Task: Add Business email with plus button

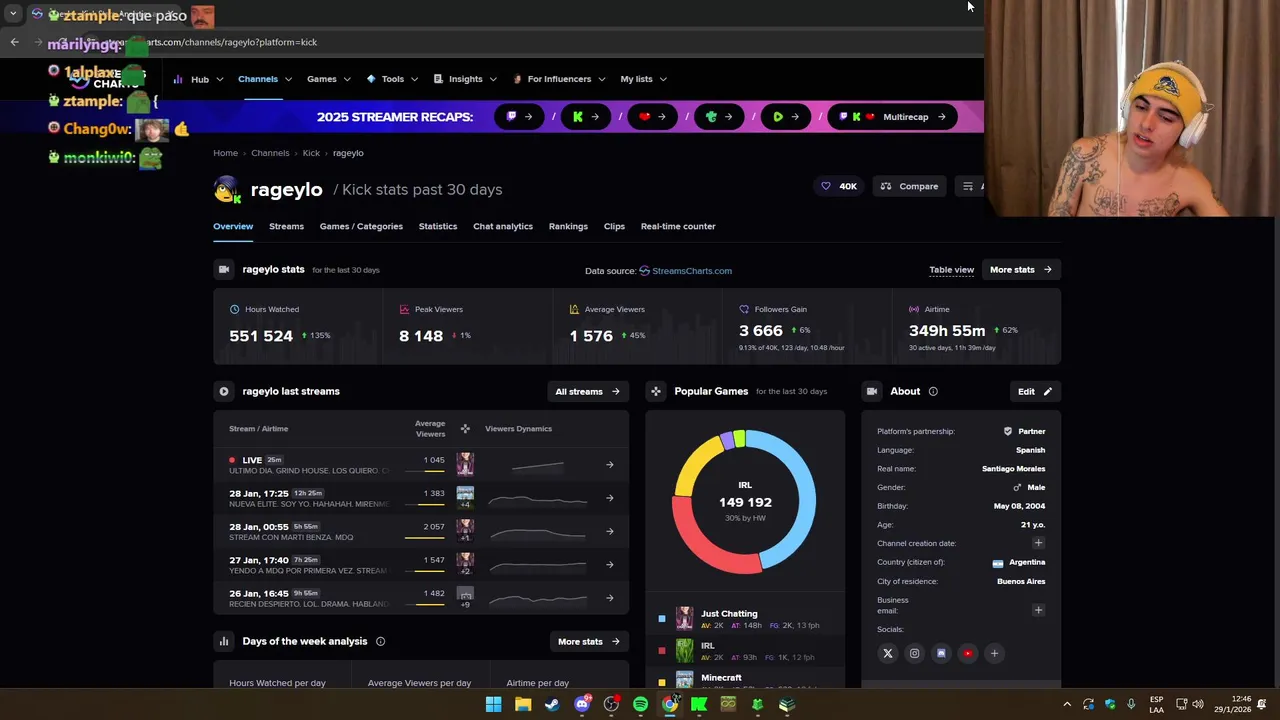Action: pyautogui.click(x=1038, y=610)
